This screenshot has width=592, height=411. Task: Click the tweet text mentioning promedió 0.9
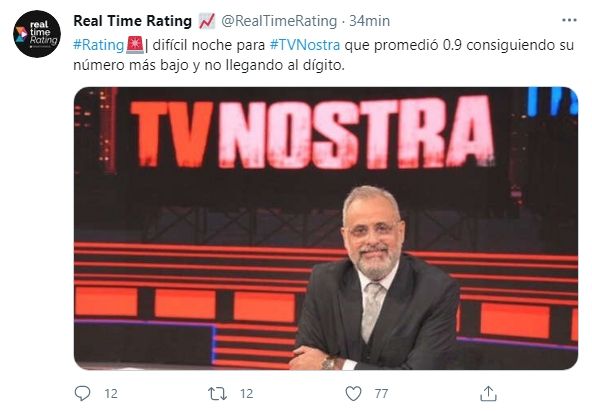click(x=323, y=55)
